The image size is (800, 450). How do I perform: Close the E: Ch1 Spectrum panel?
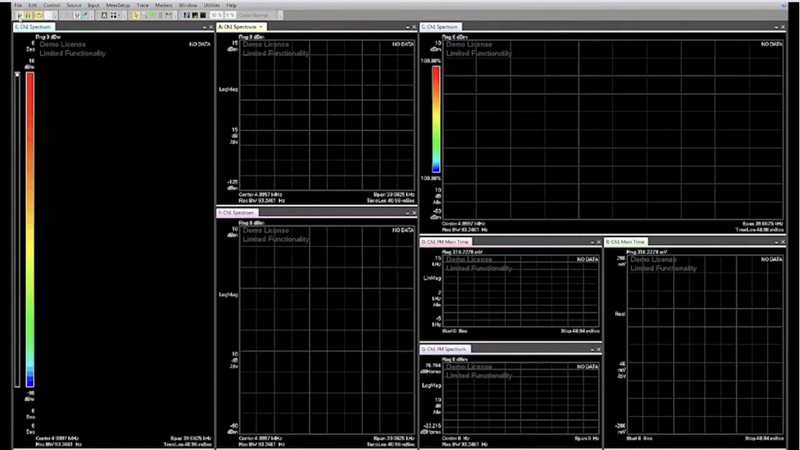(211, 27)
